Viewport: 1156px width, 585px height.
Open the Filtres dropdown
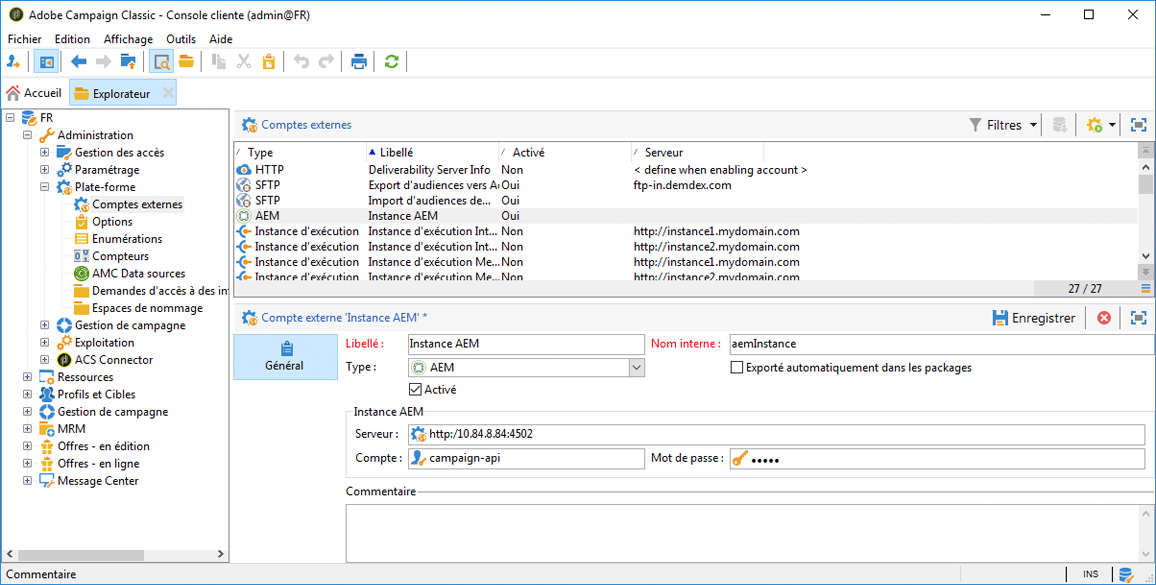click(1003, 125)
